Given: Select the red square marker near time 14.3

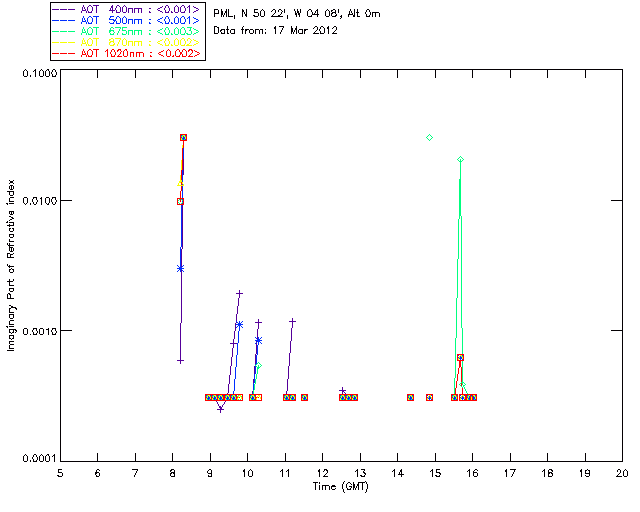Looking at the screenshot, I should tap(411, 397).
